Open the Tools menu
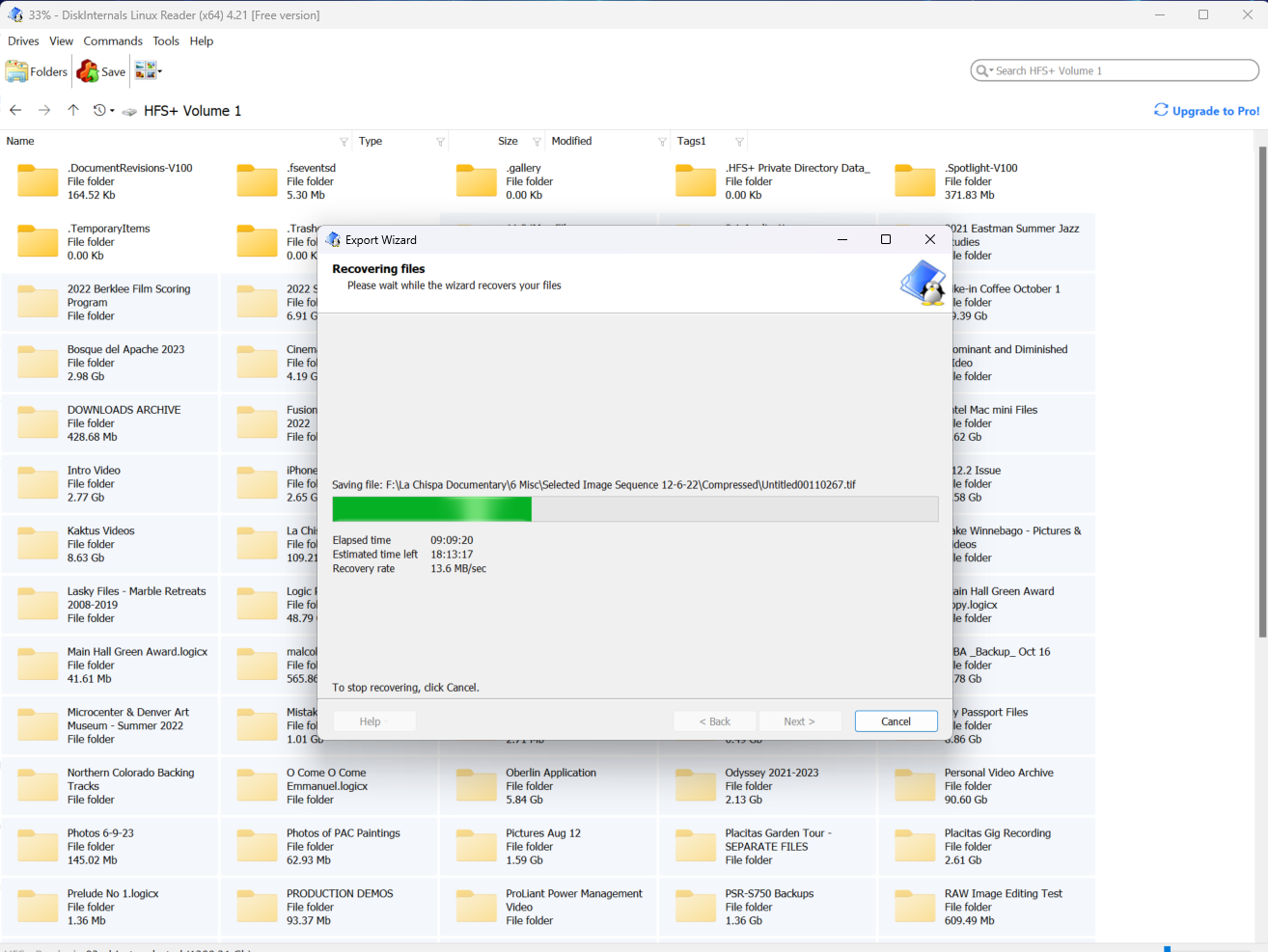Image resolution: width=1268 pixels, height=952 pixels. click(166, 41)
